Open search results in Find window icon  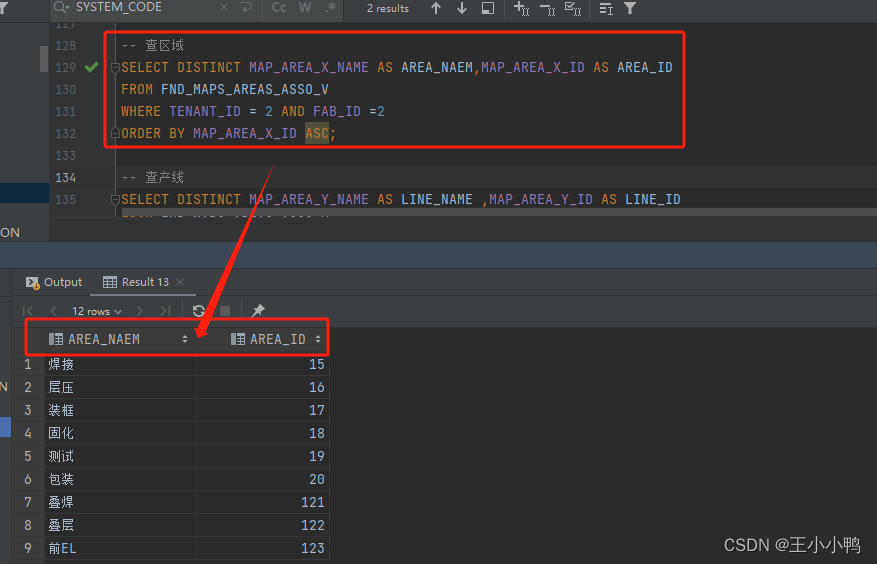(606, 8)
